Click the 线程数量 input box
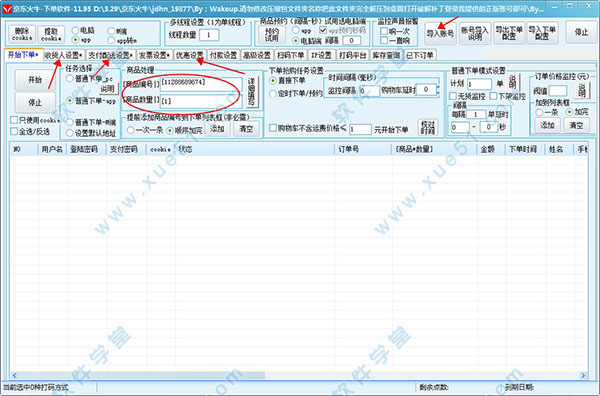 (x=209, y=35)
